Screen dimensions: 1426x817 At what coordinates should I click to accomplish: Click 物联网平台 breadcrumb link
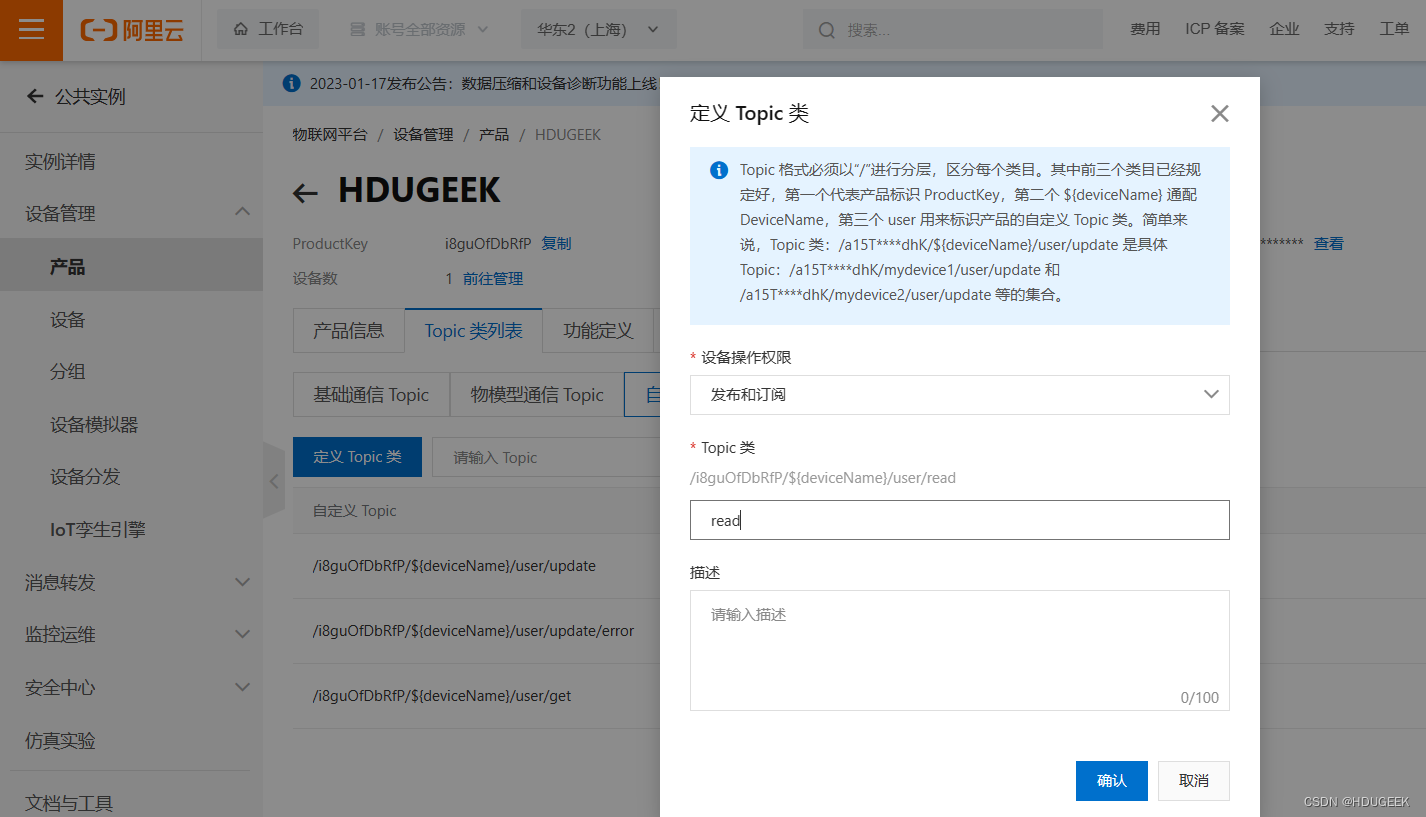[x=330, y=134]
